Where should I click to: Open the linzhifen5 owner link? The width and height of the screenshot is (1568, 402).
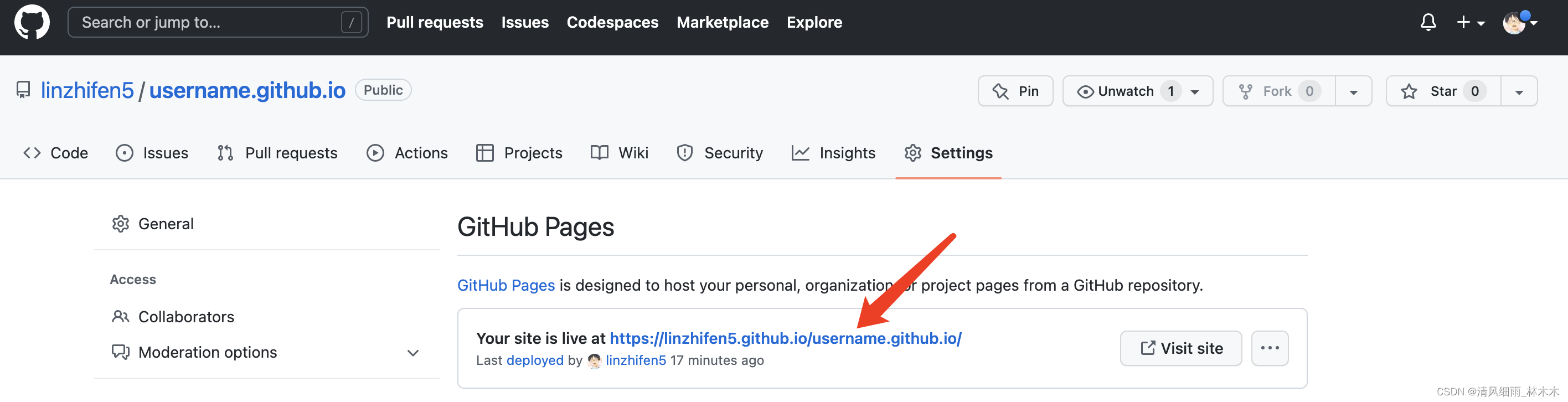tap(87, 90)
